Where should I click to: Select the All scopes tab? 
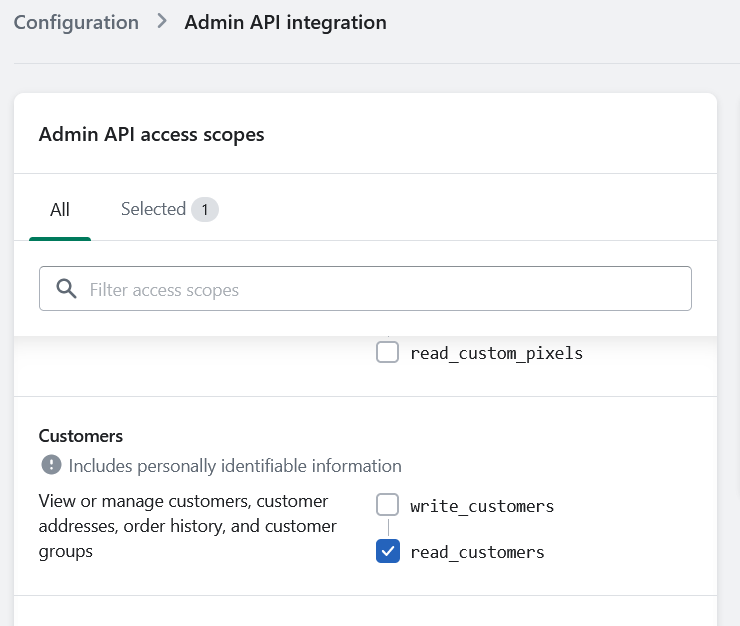[x=60, y=210]
